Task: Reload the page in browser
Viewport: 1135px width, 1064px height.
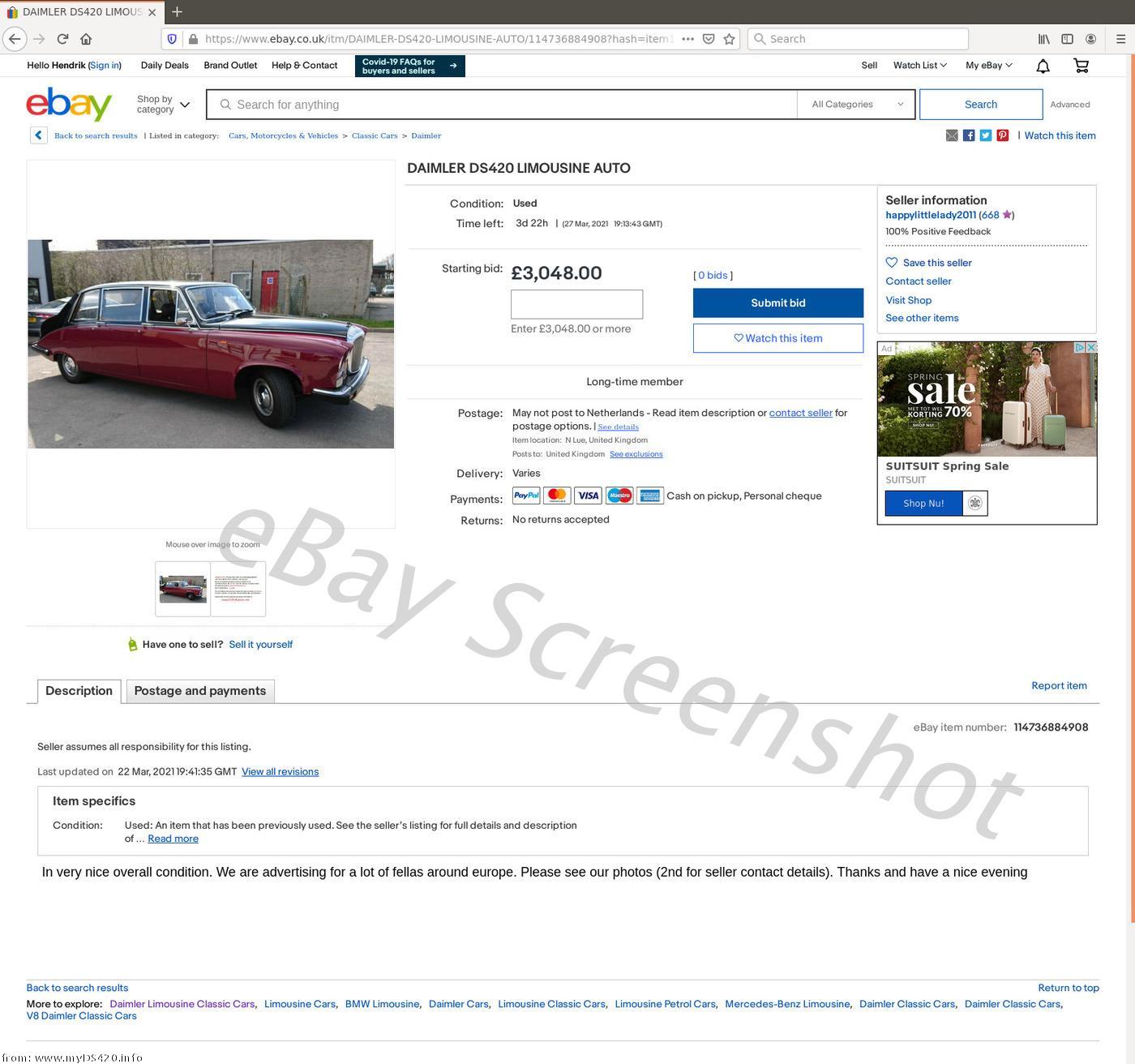Action: (62, 39)
